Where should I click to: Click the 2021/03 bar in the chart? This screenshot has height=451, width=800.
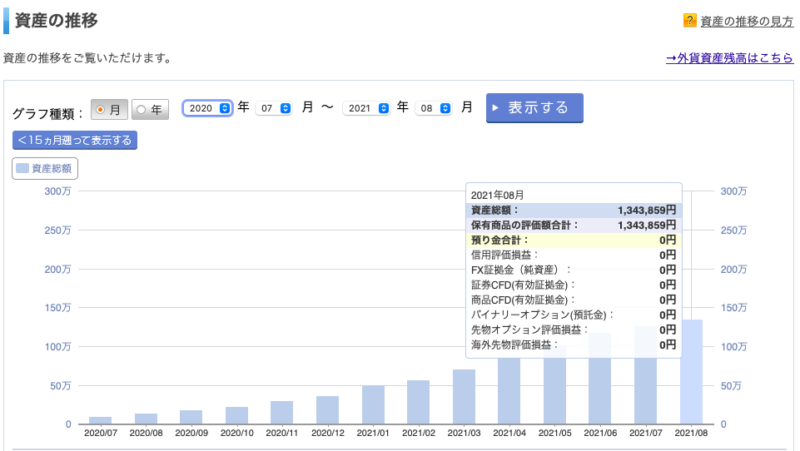(x=464, y=397)
